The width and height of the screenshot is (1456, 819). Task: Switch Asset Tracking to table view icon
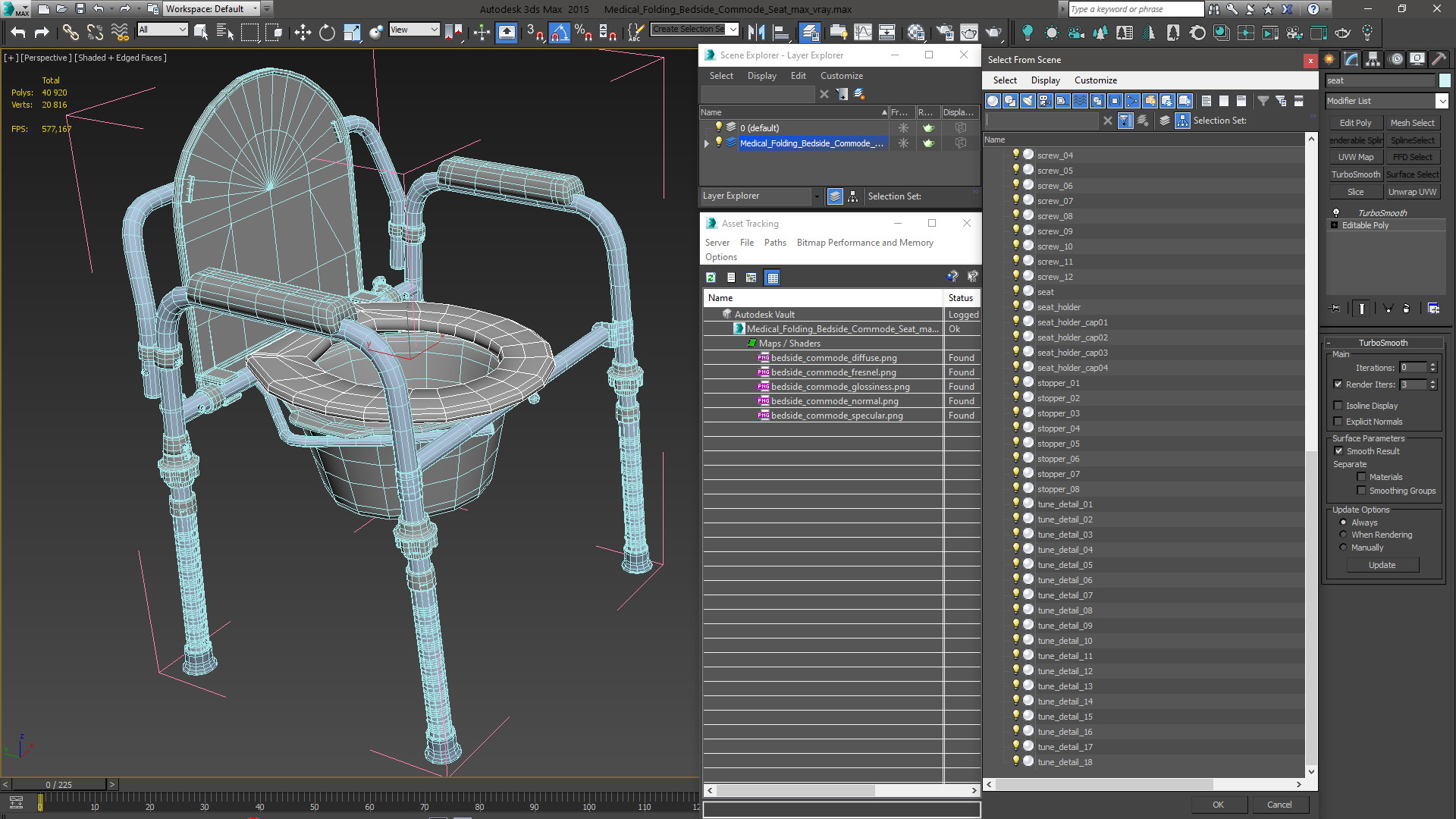(x=772, y=278)
